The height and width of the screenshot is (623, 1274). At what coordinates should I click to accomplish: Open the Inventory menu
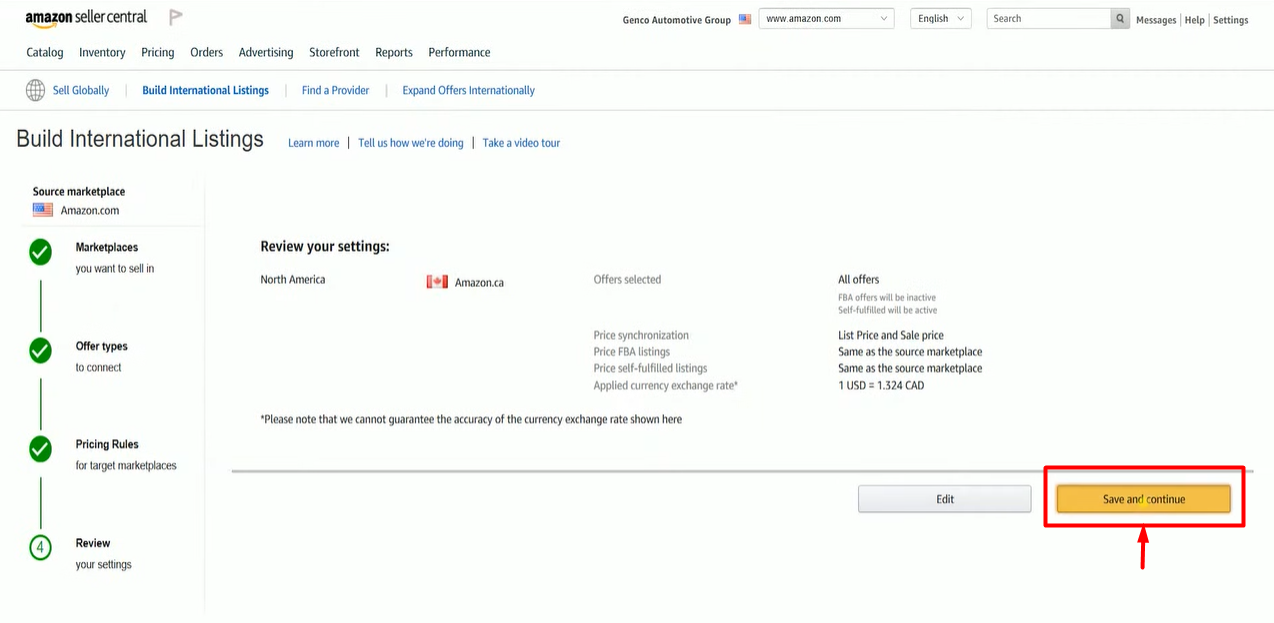102,52
